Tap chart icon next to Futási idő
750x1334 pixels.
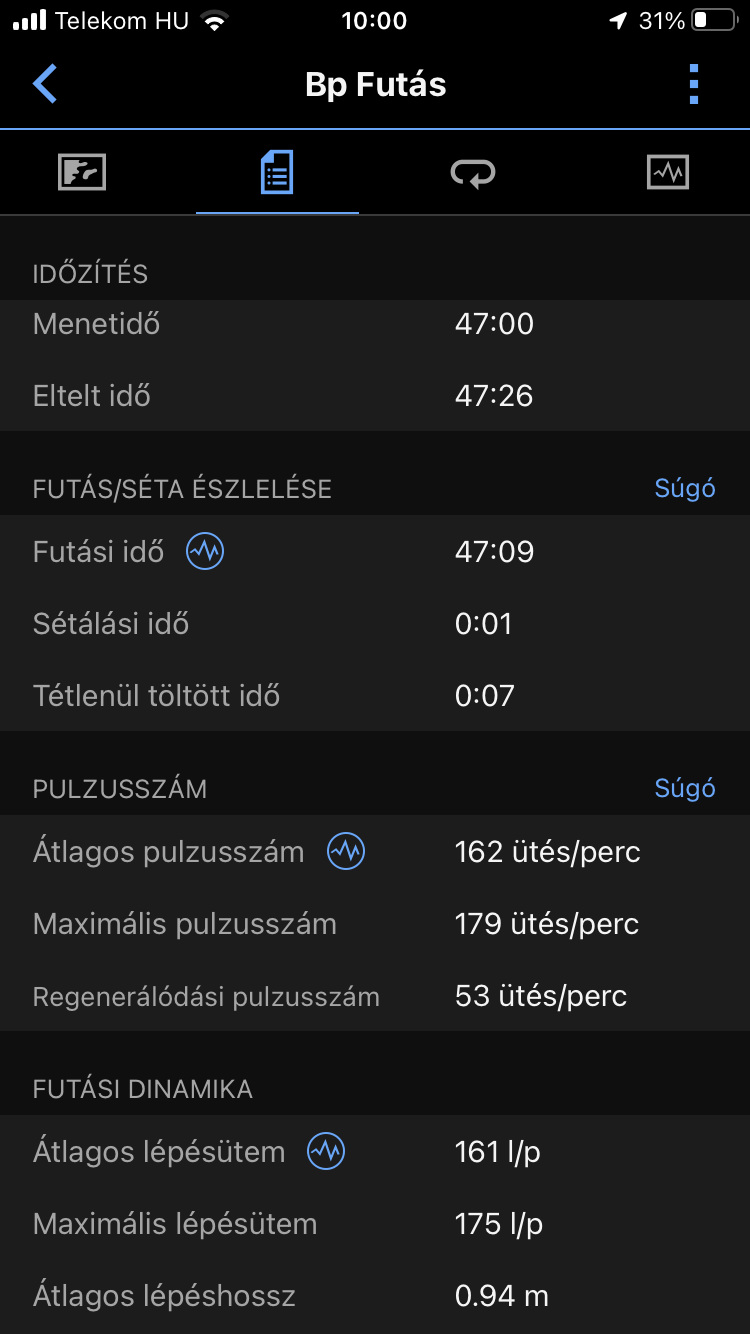coord(205,551)
